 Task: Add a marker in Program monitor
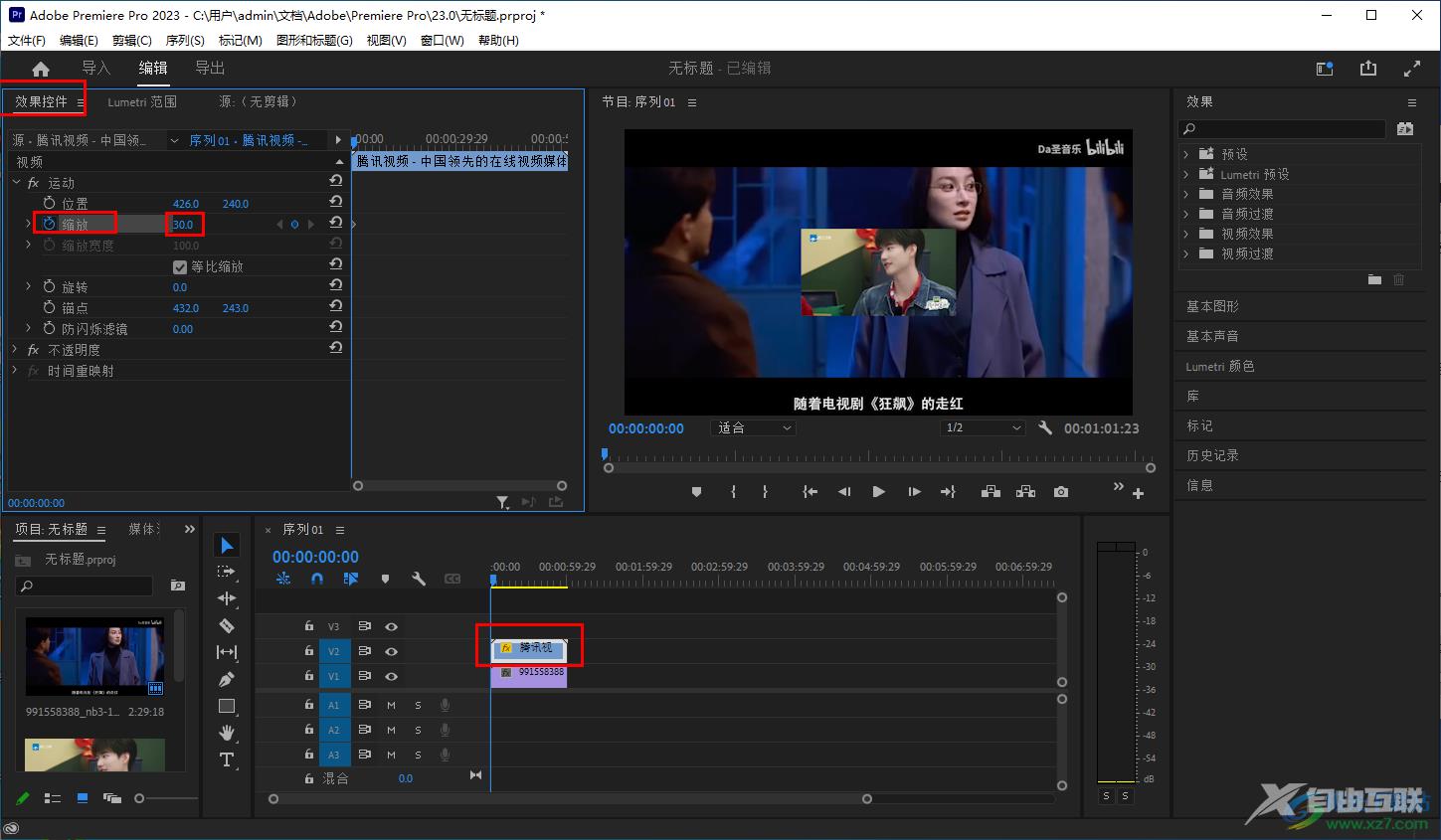[696, 492]
